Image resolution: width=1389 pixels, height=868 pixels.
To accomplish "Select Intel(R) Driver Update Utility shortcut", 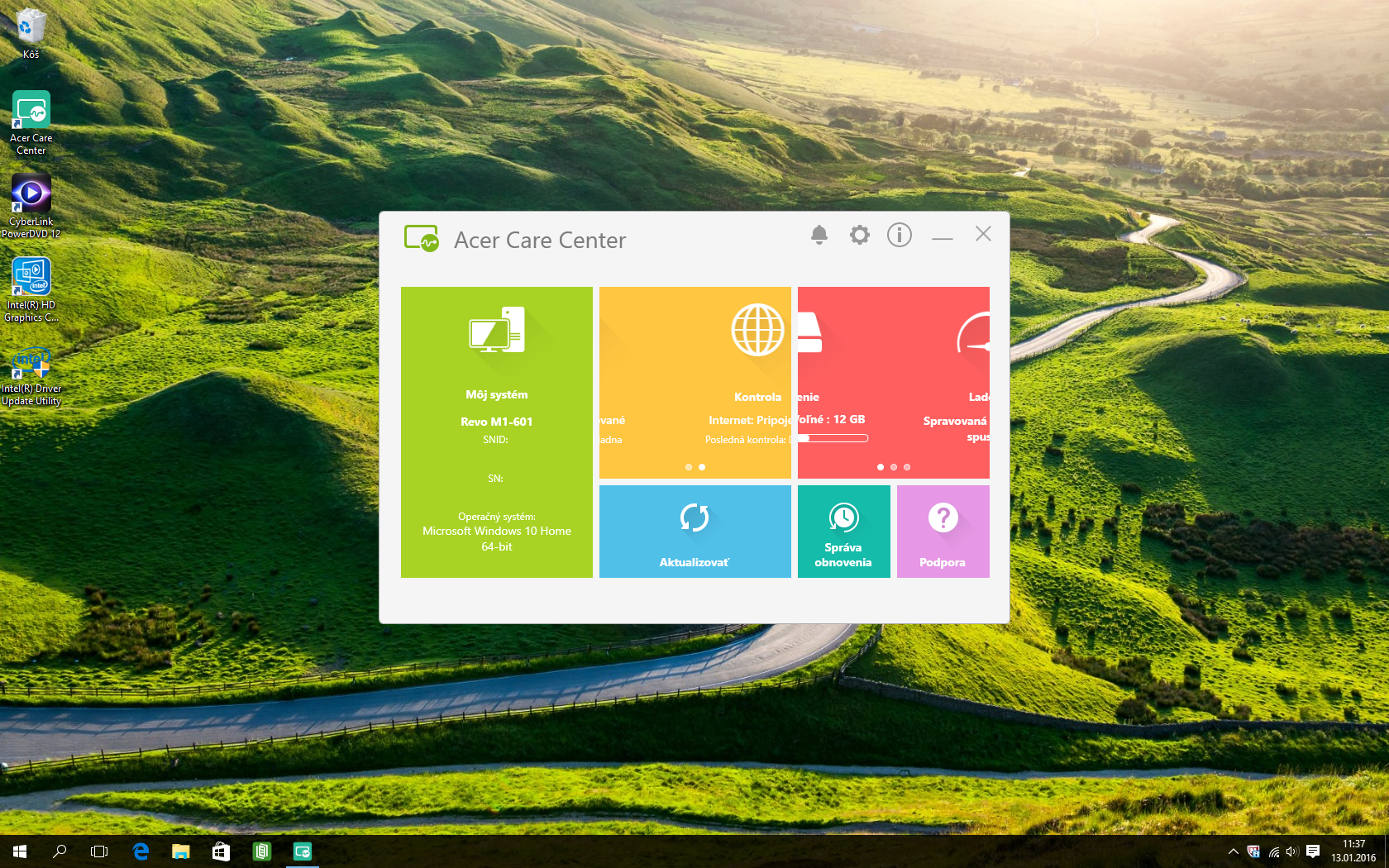I will click(x=31, y=374).
